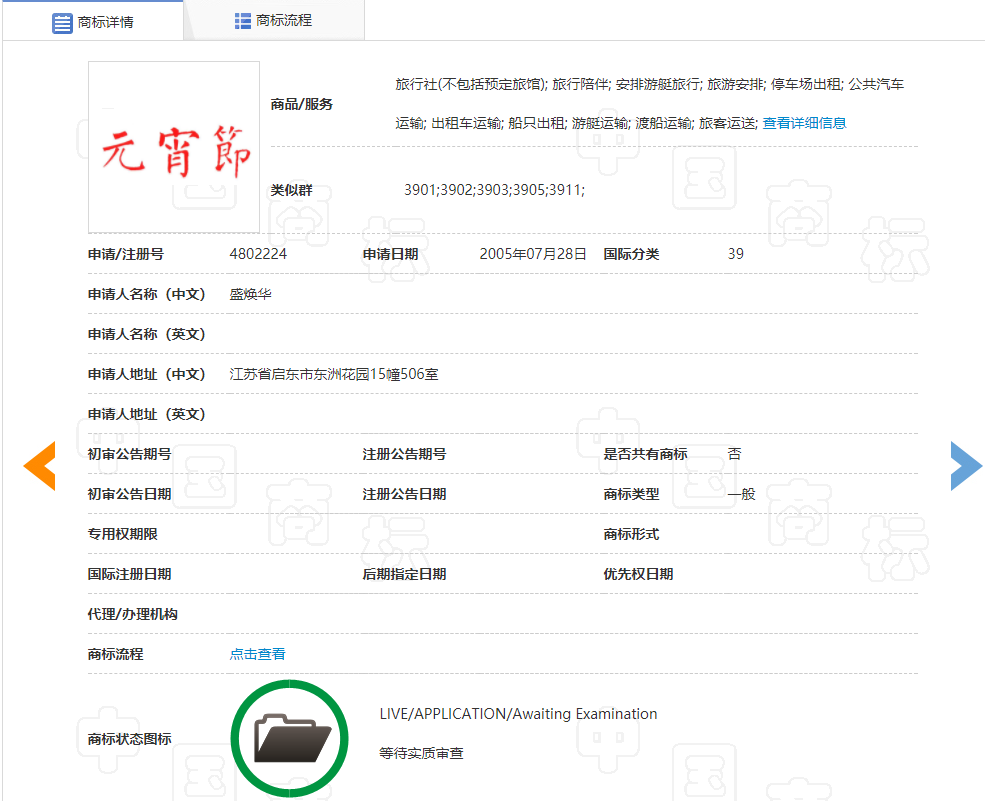This screenshot has height=801, width=985.
Task: Select the registration number 4802224
Action: pos(258,254)
